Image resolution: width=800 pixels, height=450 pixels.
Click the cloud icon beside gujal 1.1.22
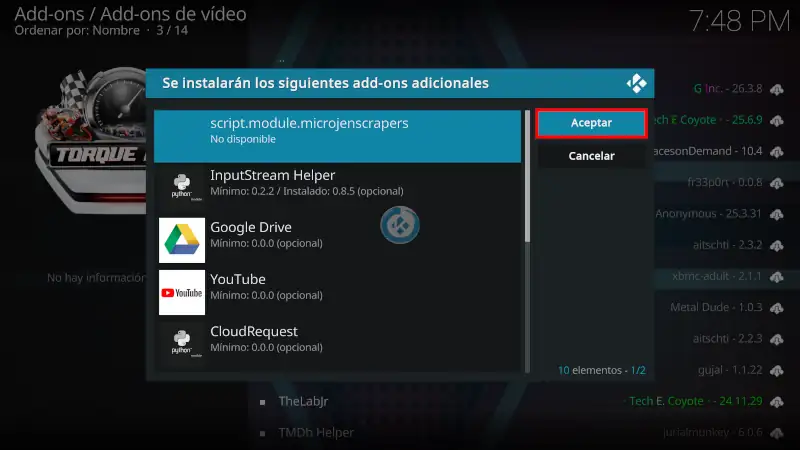pyautogui.click(x=777, y=370)
